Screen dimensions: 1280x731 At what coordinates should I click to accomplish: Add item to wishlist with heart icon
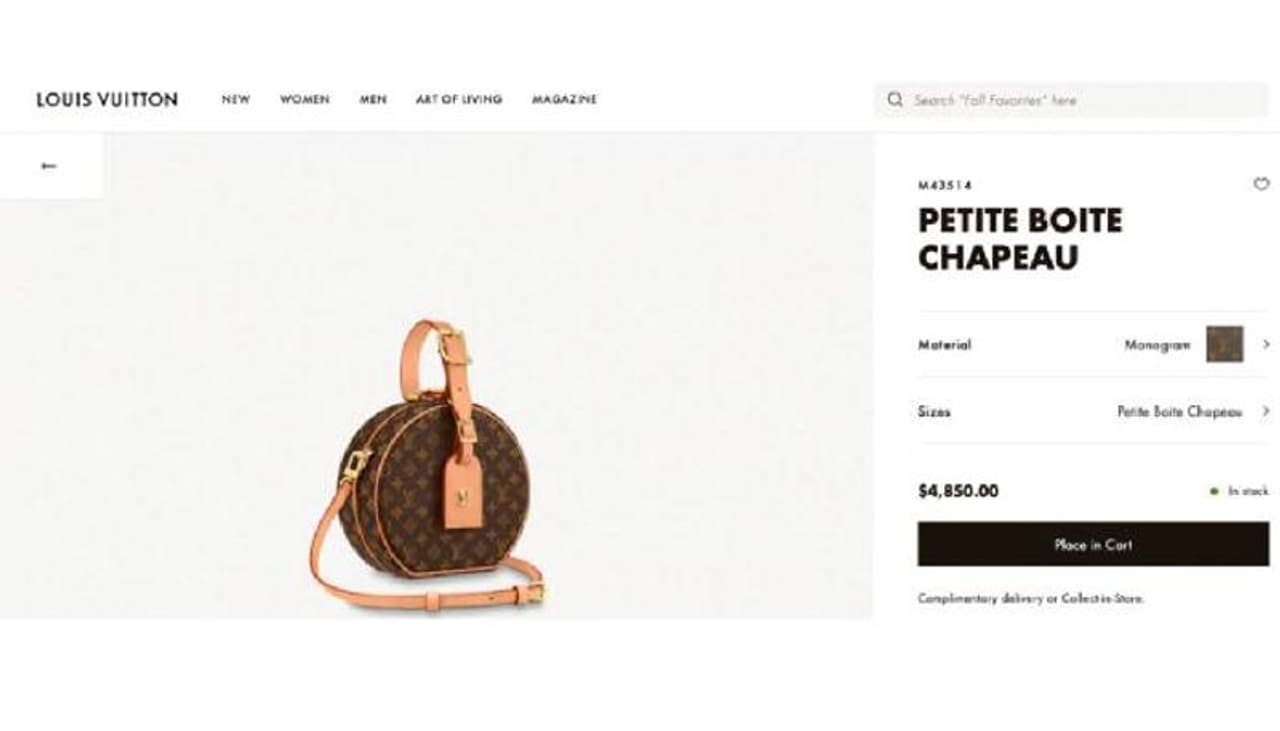[x=1261, y=184]
